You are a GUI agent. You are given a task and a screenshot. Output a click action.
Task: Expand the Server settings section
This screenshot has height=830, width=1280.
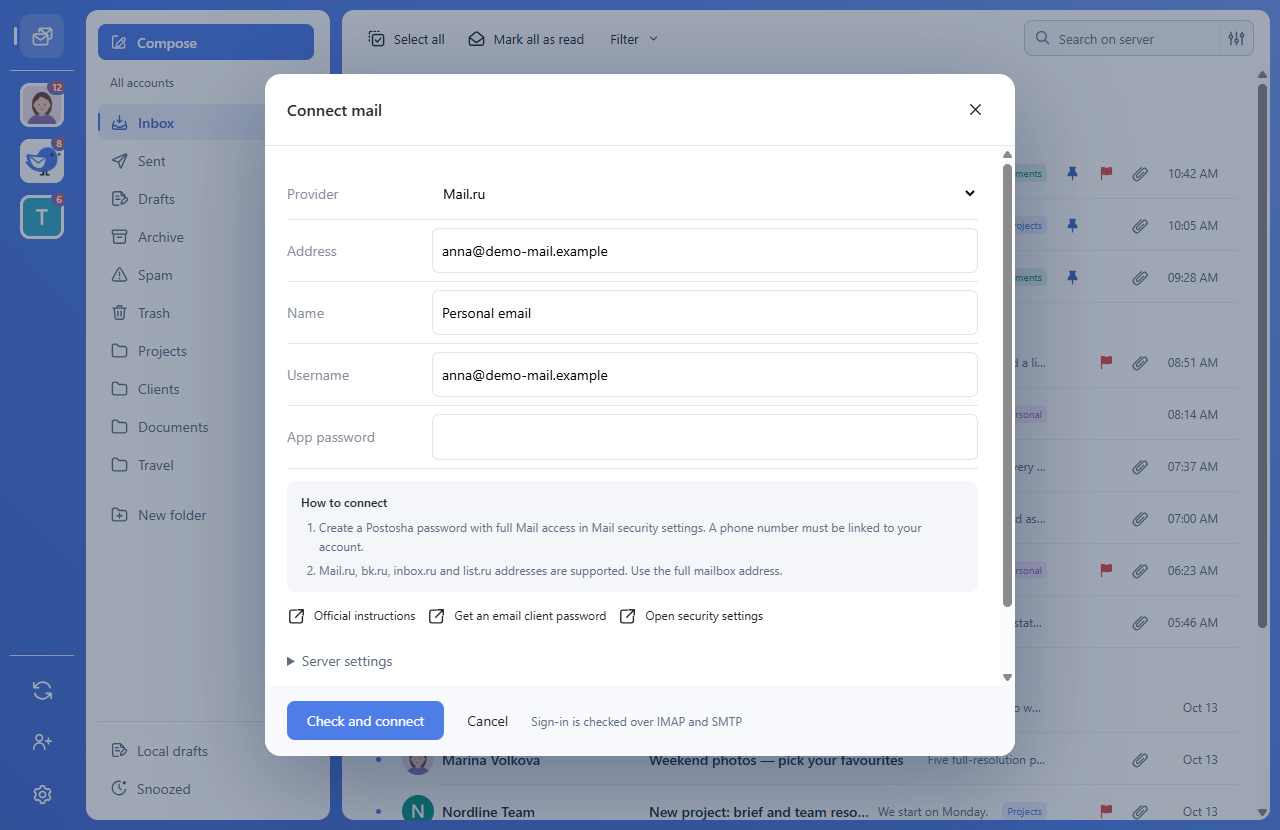coord(340,661)
